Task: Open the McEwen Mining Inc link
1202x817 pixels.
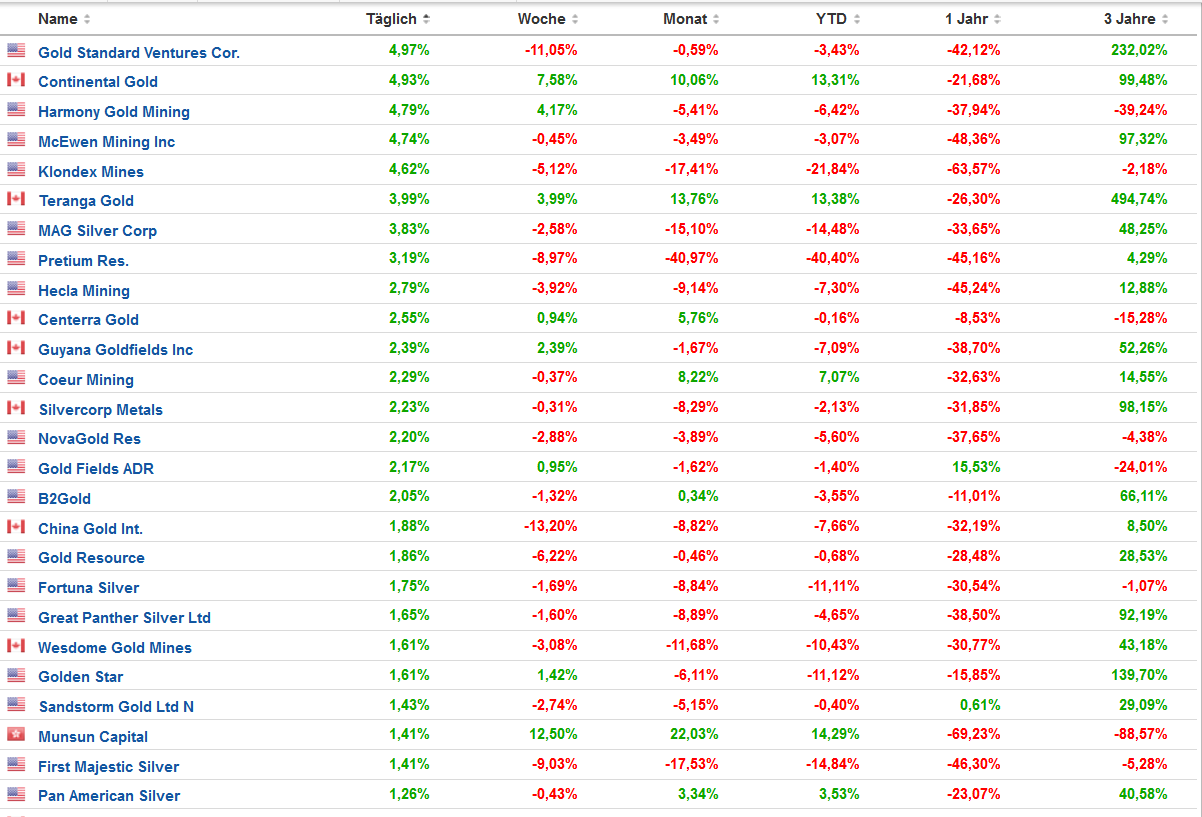Action: (x=106, y=141)
